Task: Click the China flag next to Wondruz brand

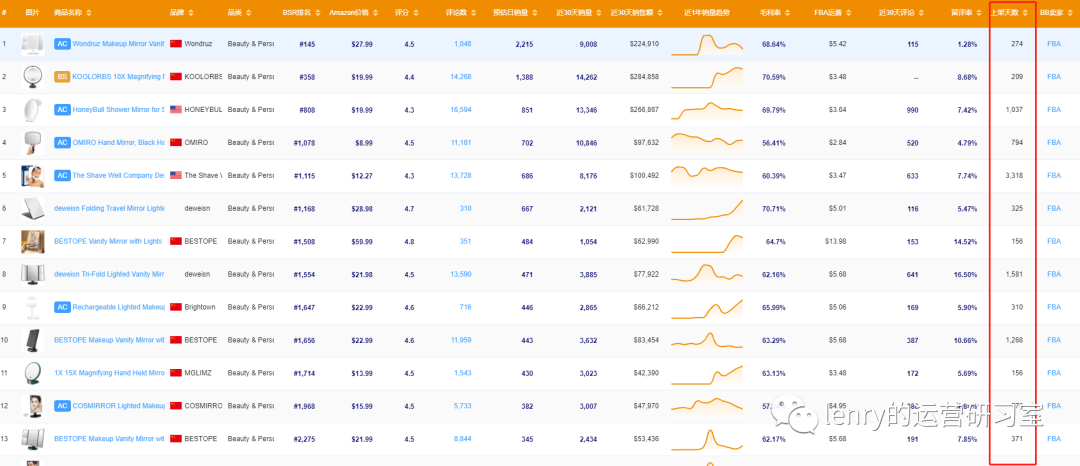Action: pyautogui.click(x=176, y=44)
